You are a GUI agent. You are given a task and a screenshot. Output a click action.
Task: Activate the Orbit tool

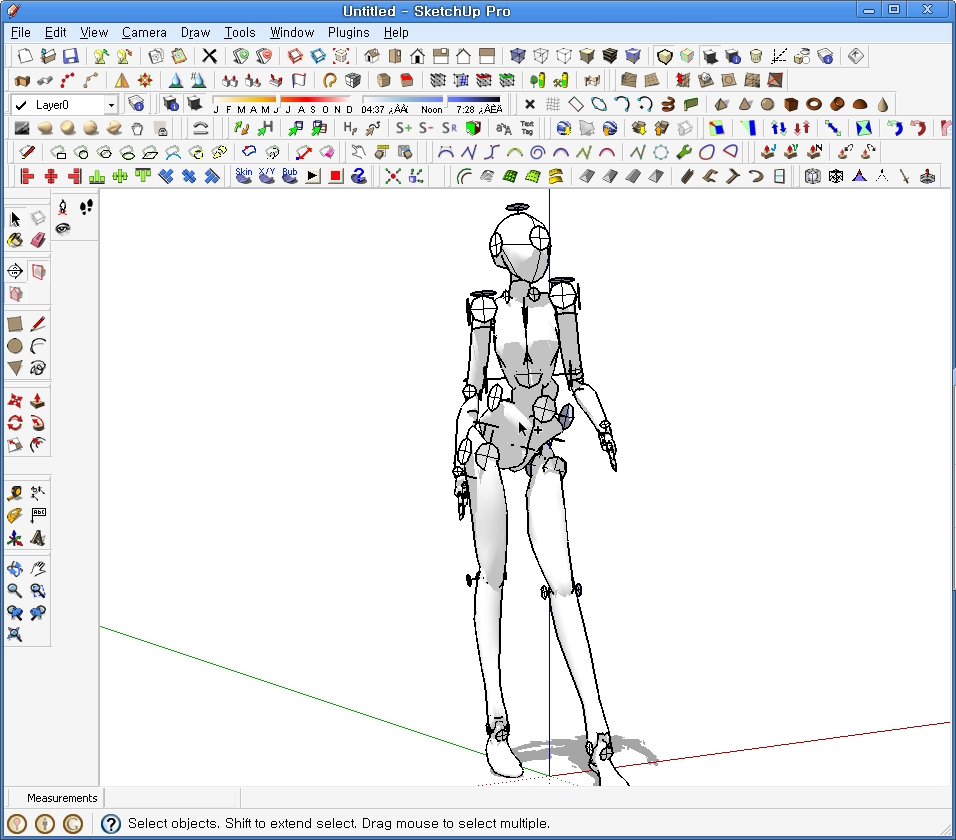click(15, 569)
